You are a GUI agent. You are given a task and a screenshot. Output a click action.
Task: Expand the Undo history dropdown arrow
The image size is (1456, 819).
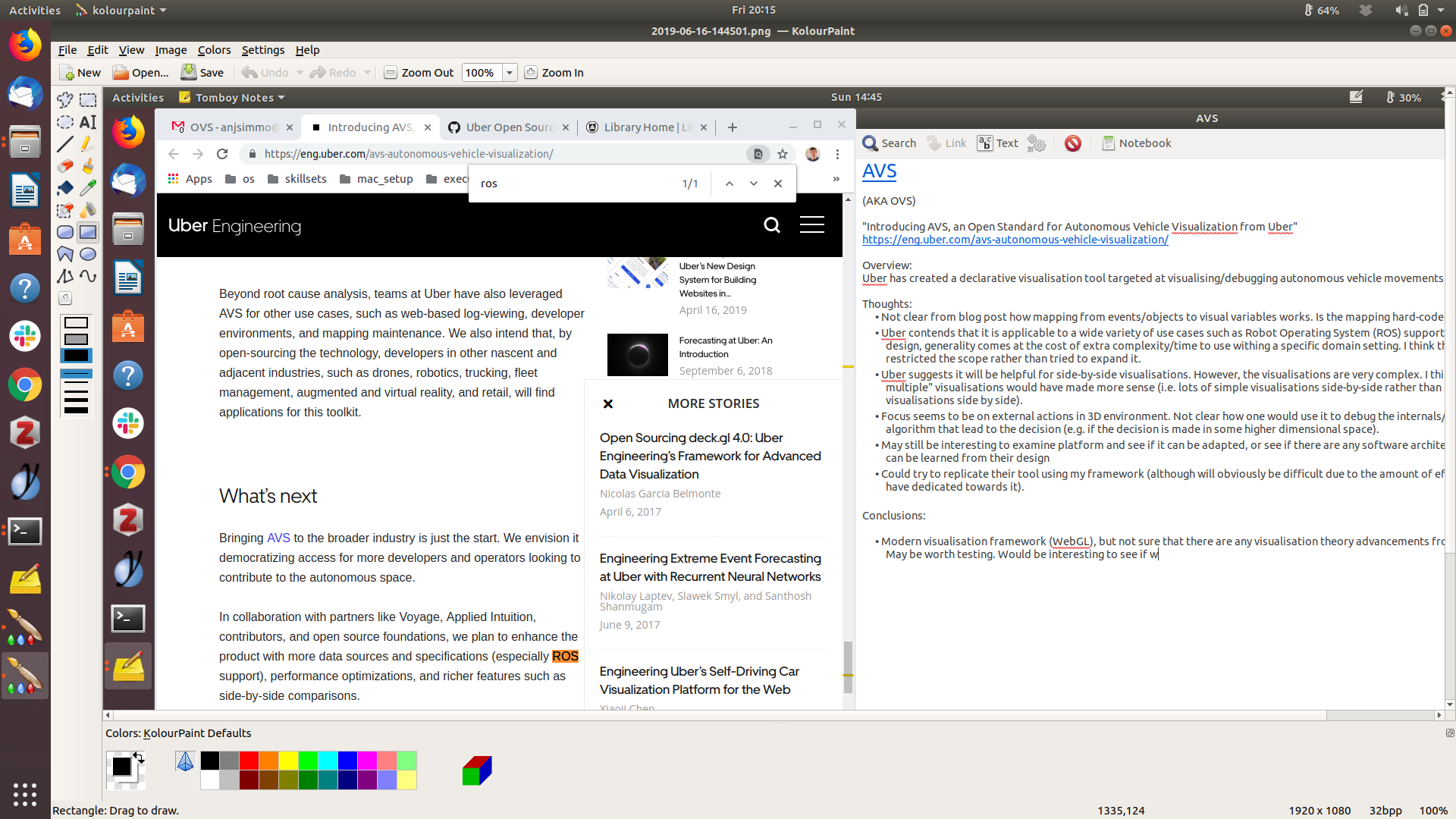point(300,73)
